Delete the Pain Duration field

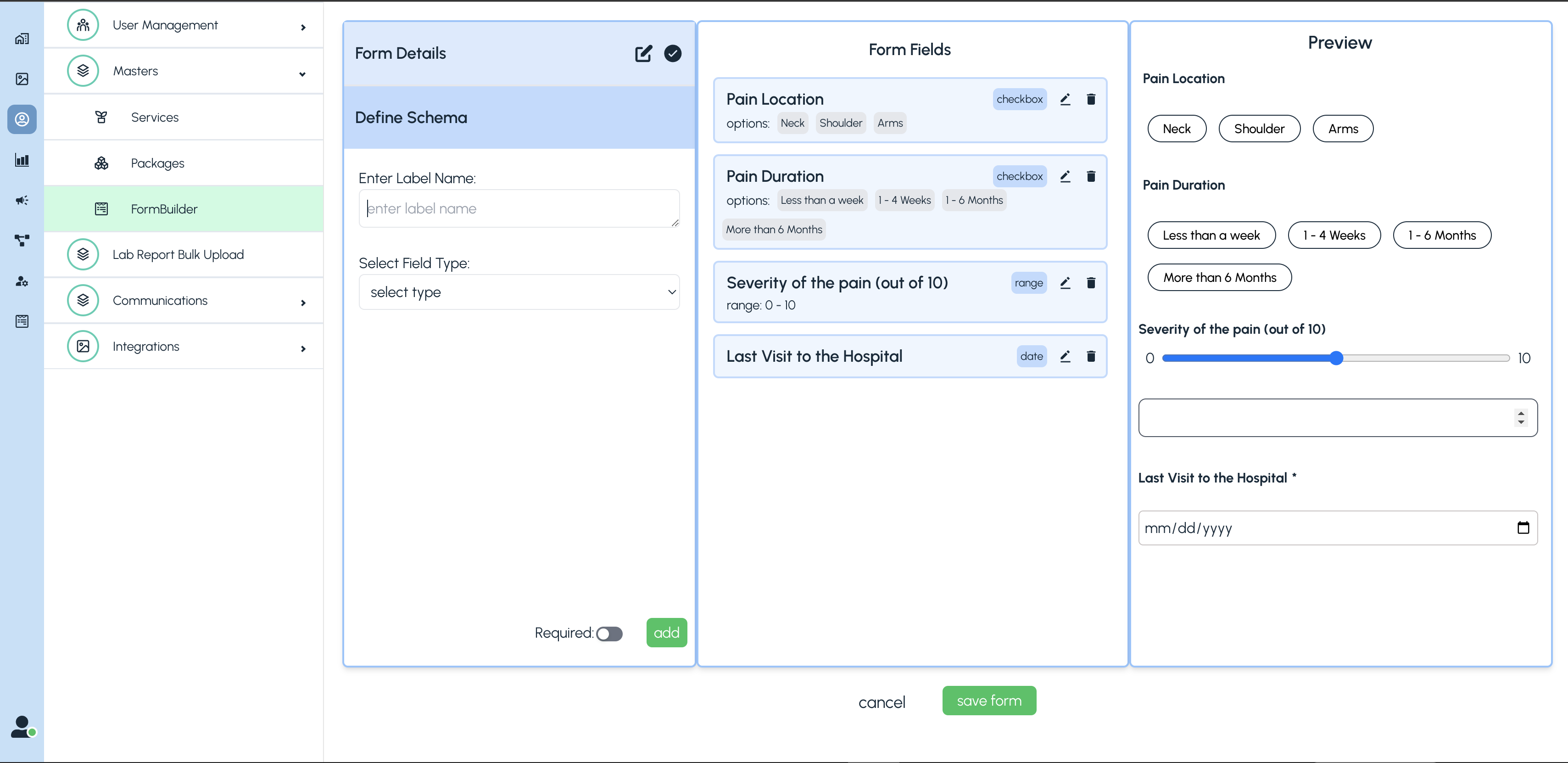[x=1091, y=177]
